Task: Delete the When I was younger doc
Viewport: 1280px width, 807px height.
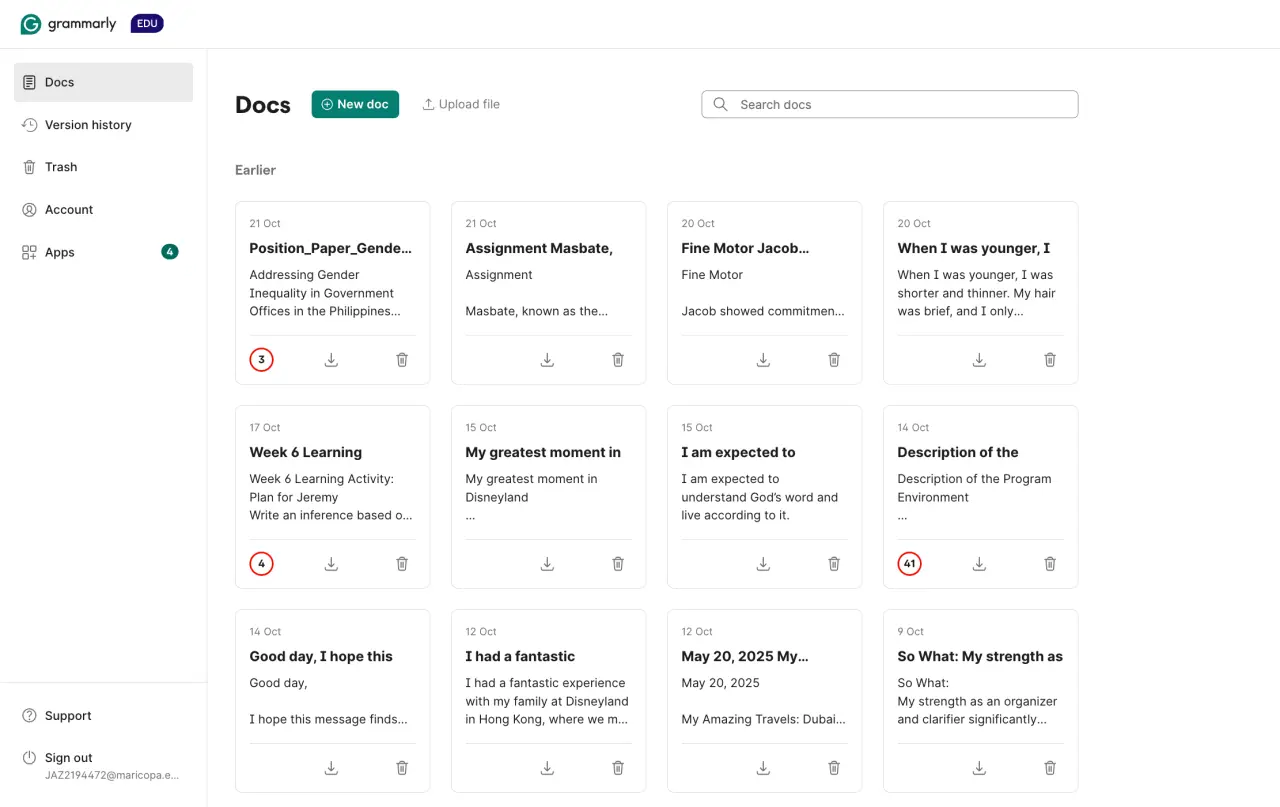Action: (x=1050, y=360)
